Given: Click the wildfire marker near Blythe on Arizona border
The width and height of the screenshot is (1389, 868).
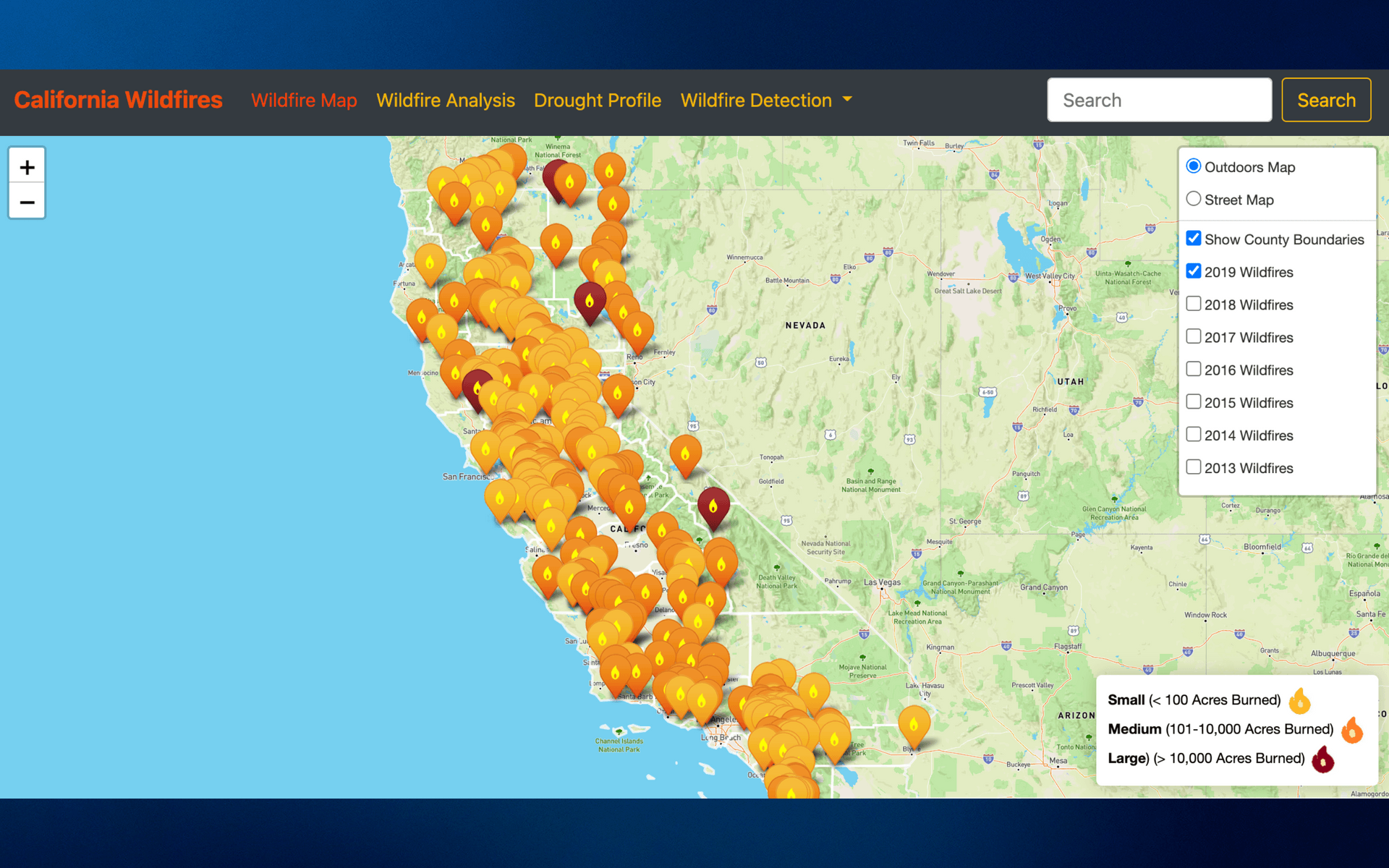Looking at the screenshot, I should (914, 727).
